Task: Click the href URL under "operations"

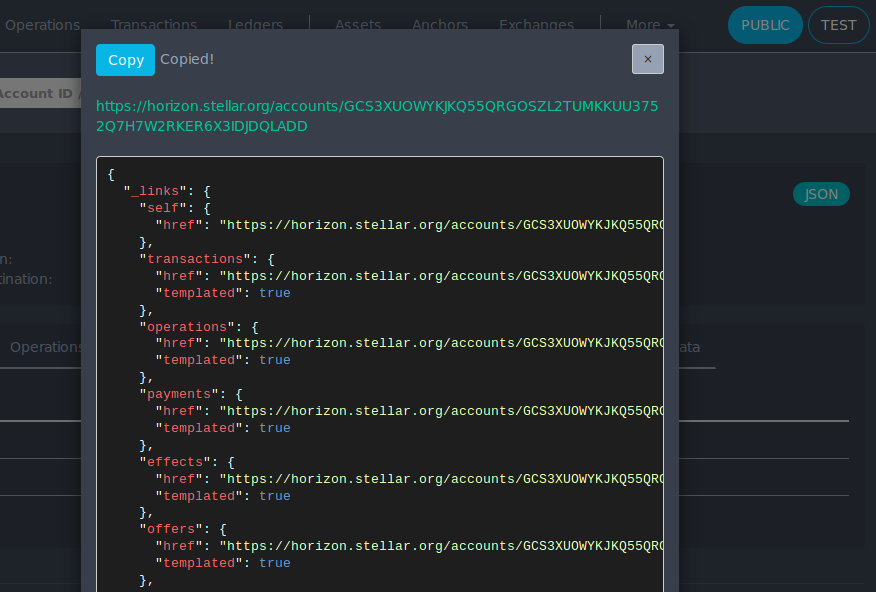Action: point(441,343)
